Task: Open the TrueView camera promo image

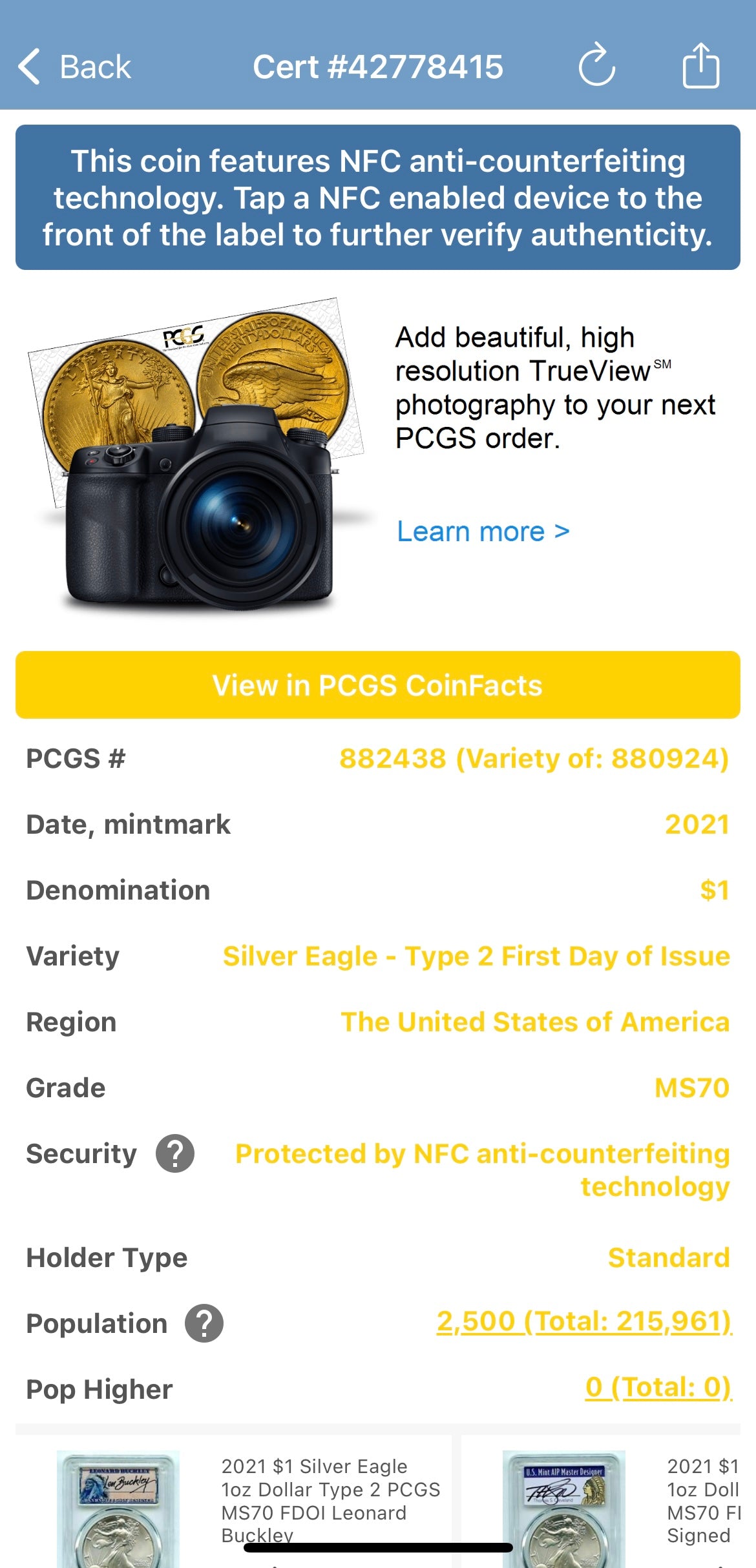Action: [x=194, y=455]
